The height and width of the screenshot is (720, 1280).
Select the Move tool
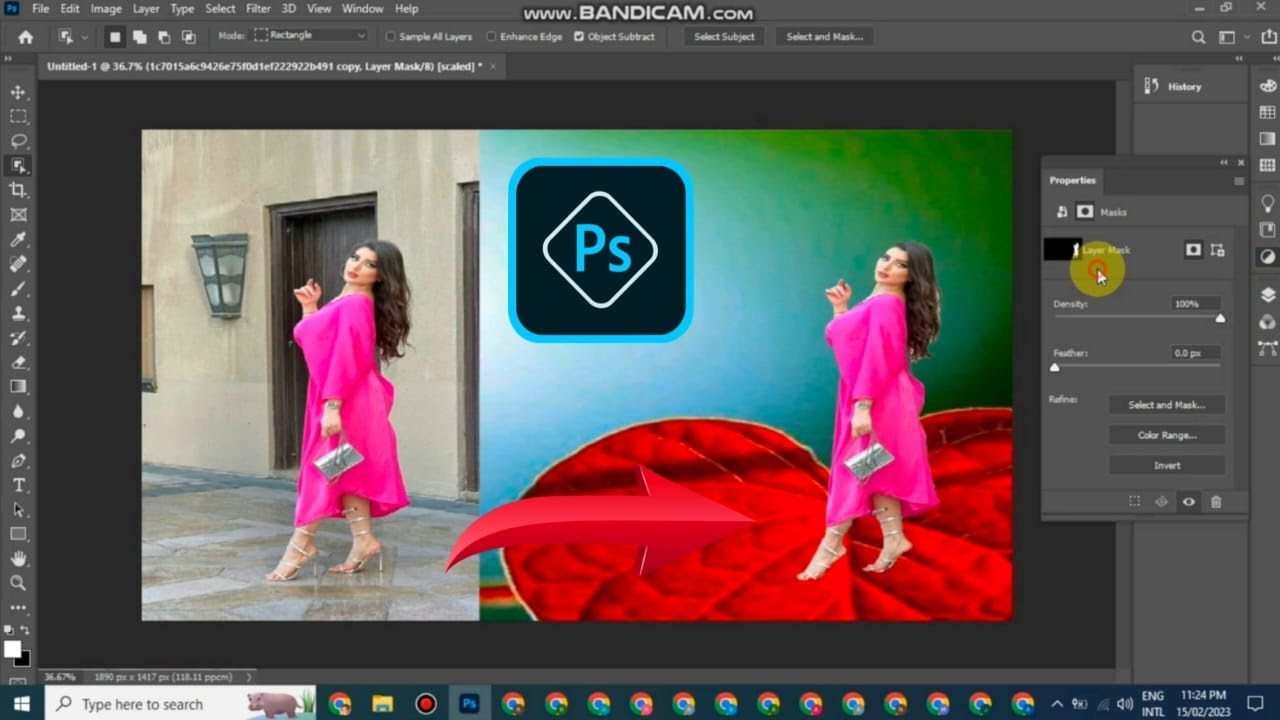coord(18,92)
